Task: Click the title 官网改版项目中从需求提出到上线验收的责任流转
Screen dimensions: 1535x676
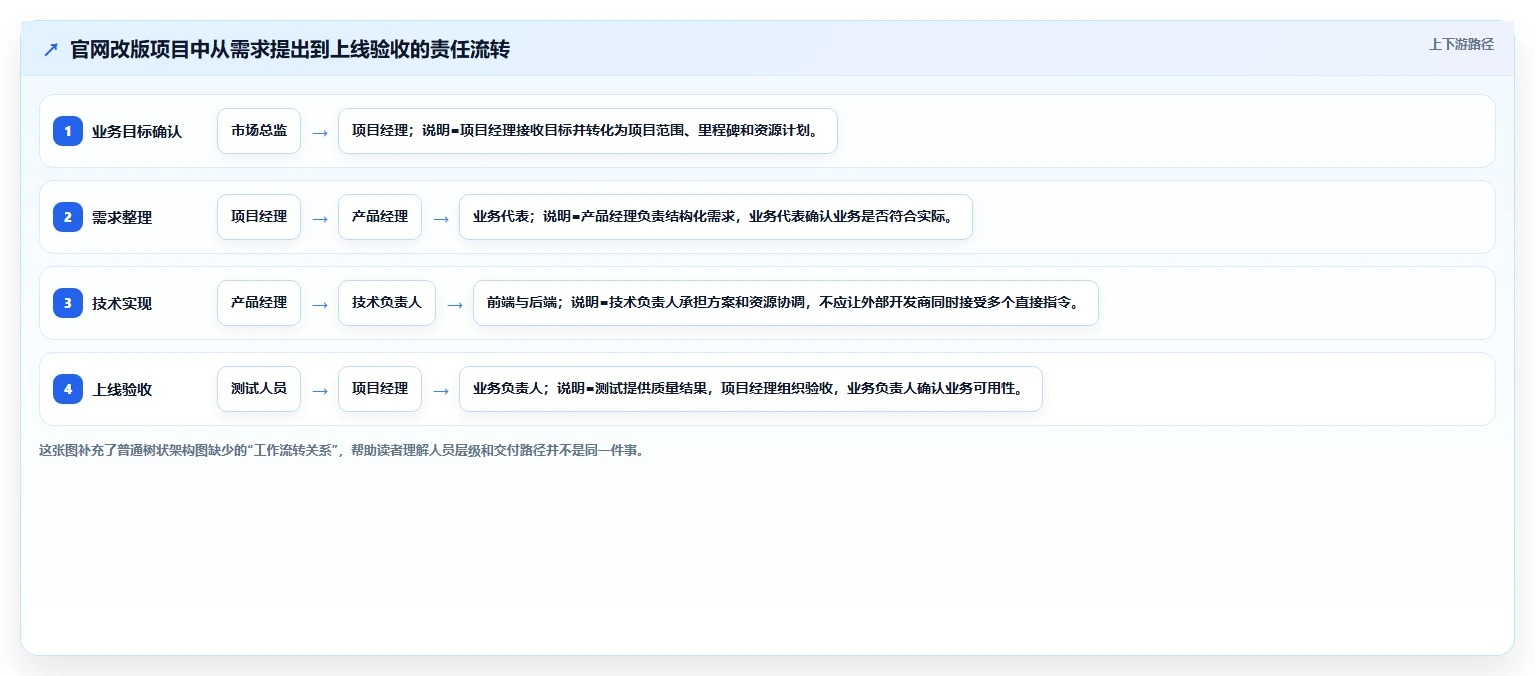Action: [x=290, y=49]
